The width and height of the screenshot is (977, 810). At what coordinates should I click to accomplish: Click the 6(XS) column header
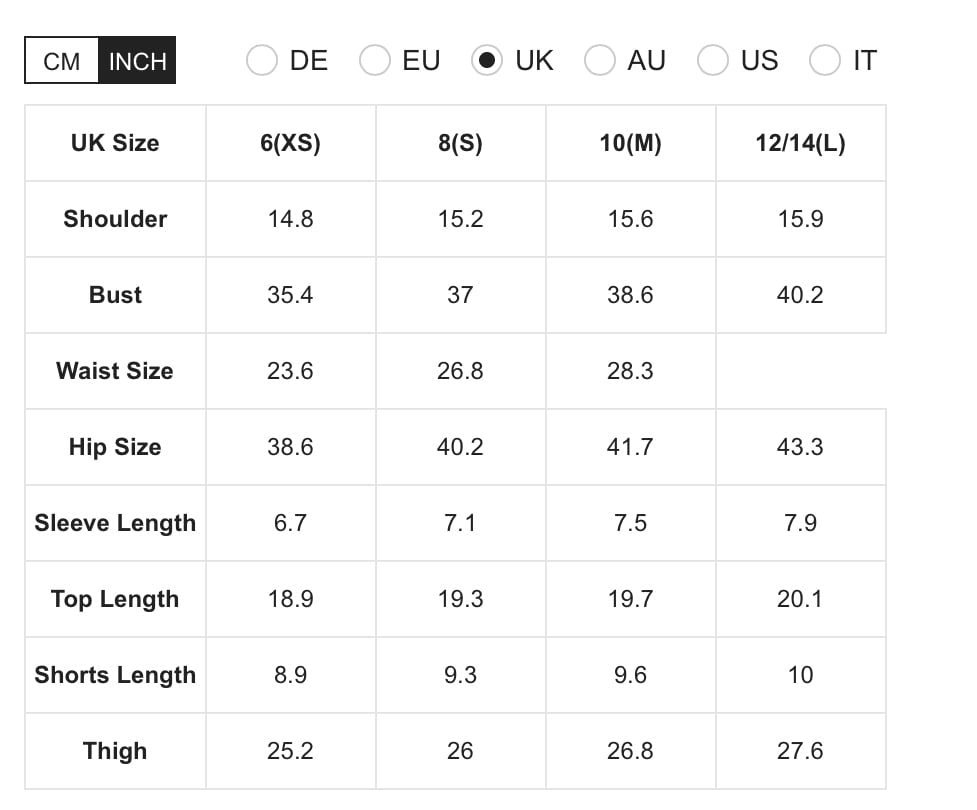[x=290, y=143]
